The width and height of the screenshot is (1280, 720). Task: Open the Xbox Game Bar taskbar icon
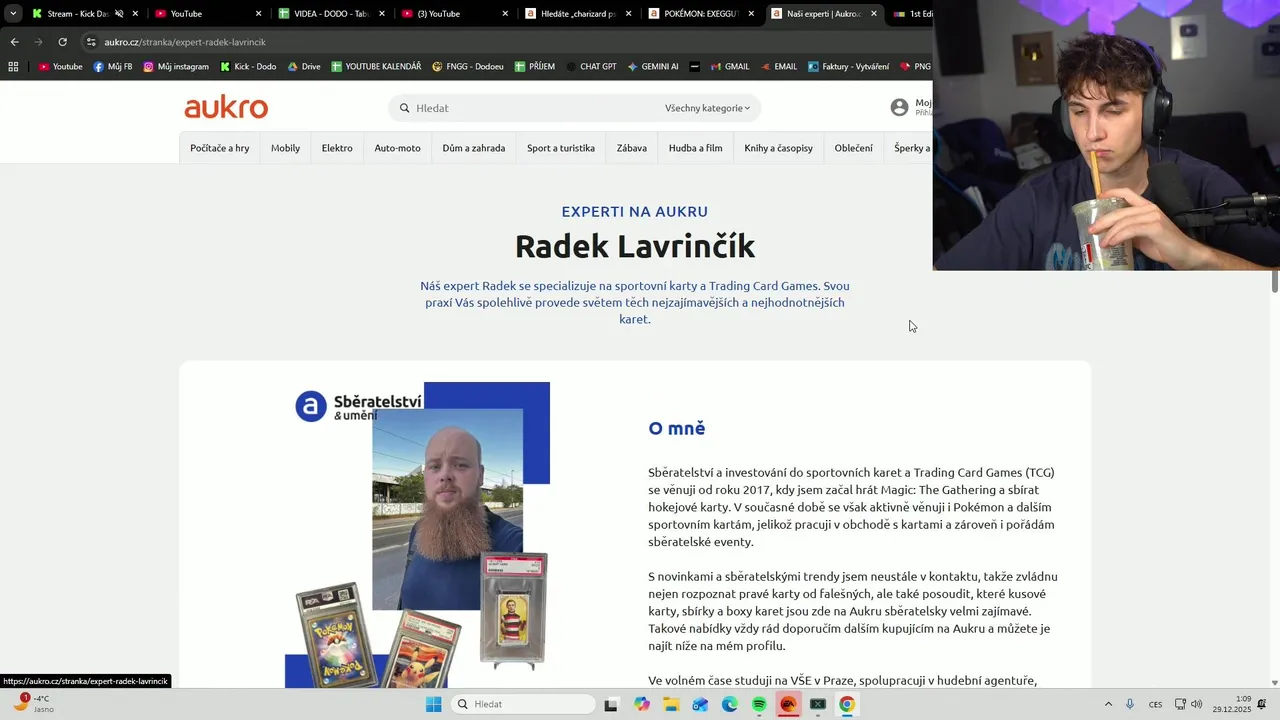point(818,704)
